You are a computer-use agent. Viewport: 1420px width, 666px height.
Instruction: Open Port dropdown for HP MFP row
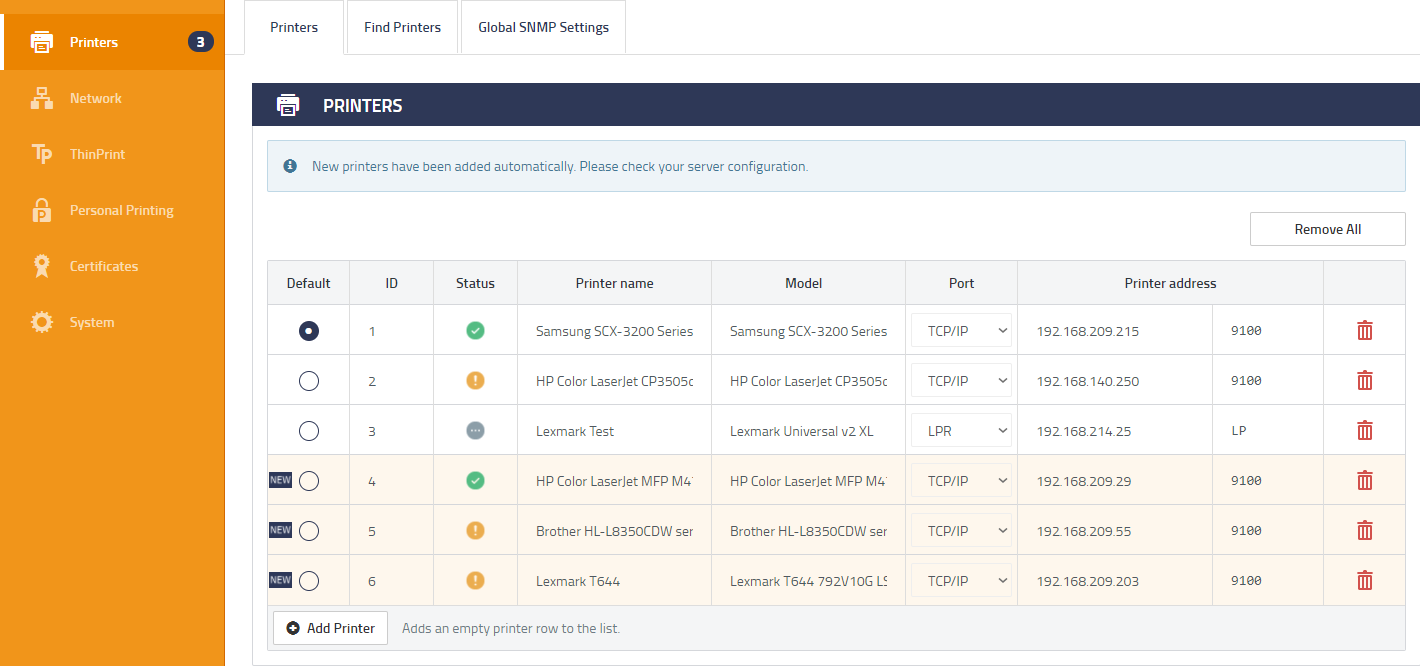tap(961, 480)
